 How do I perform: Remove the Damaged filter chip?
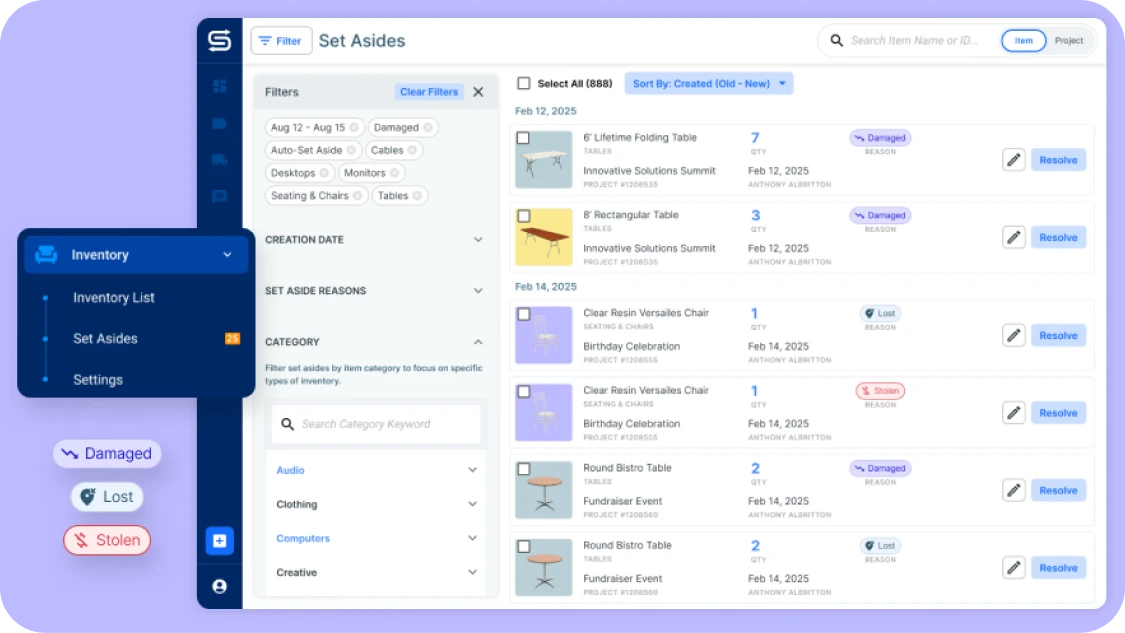click(x=428, y=128)
